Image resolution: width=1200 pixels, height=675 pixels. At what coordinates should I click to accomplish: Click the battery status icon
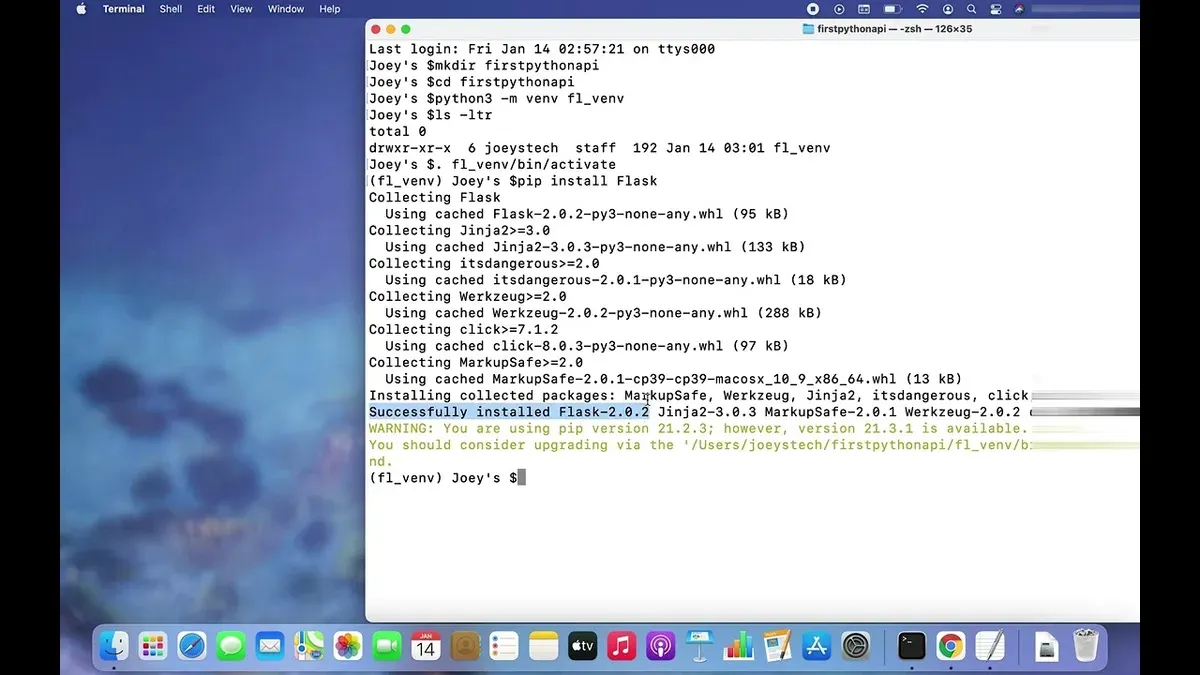(x=895, y=9)
